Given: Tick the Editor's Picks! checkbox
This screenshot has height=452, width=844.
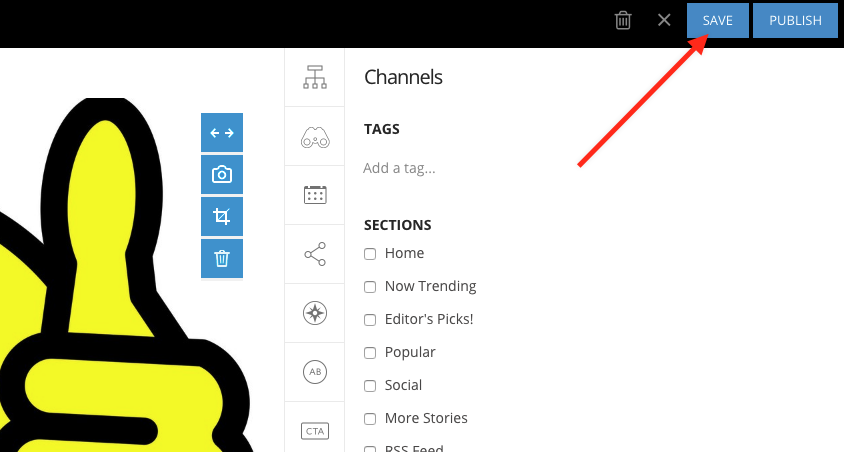Looking at the screenshot, I should (370, 320).
